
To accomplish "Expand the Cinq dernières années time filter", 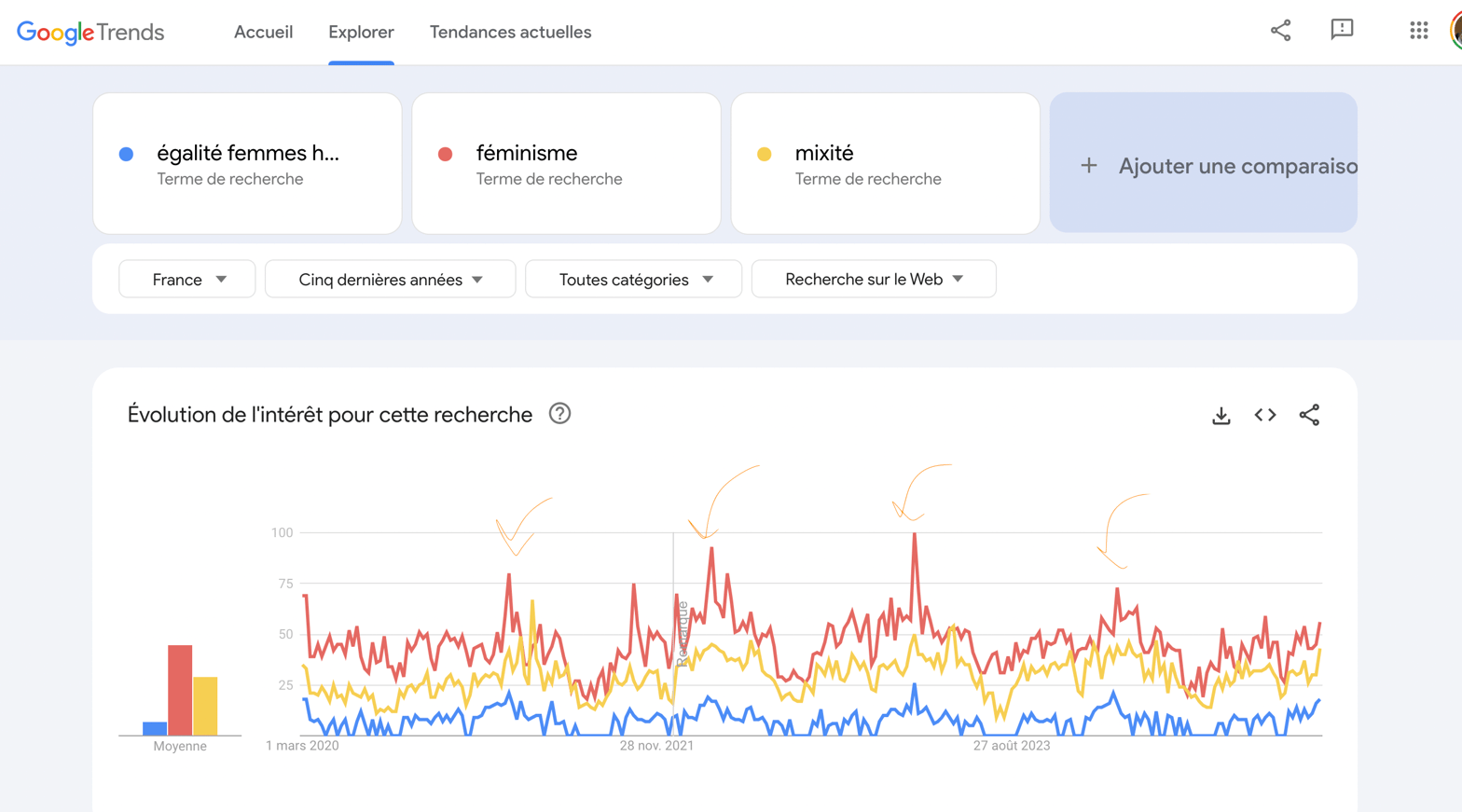I will coord(390,280).
